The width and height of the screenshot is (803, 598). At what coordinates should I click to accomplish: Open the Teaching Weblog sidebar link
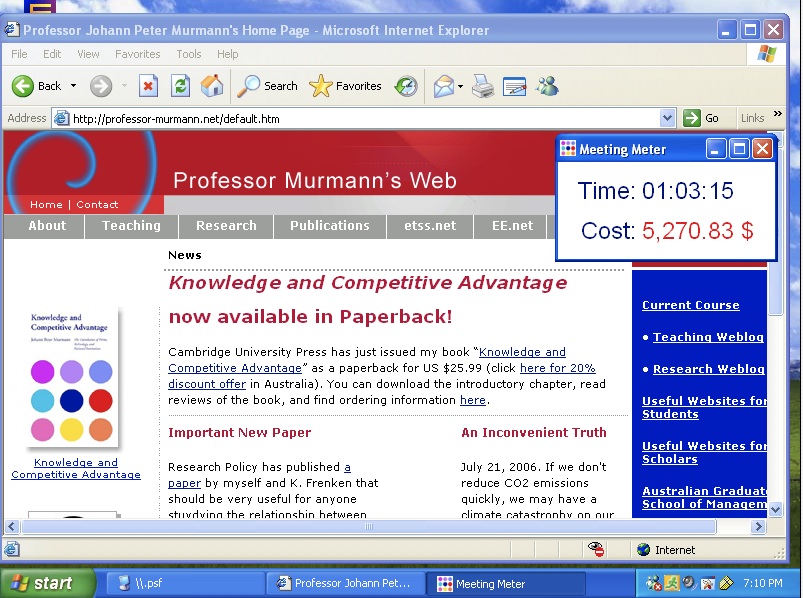[708, 337]
